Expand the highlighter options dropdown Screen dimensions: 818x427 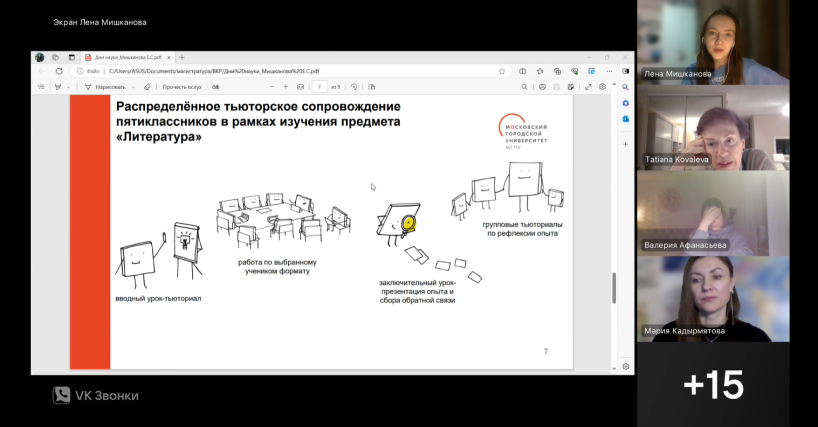tap(68, 87)
